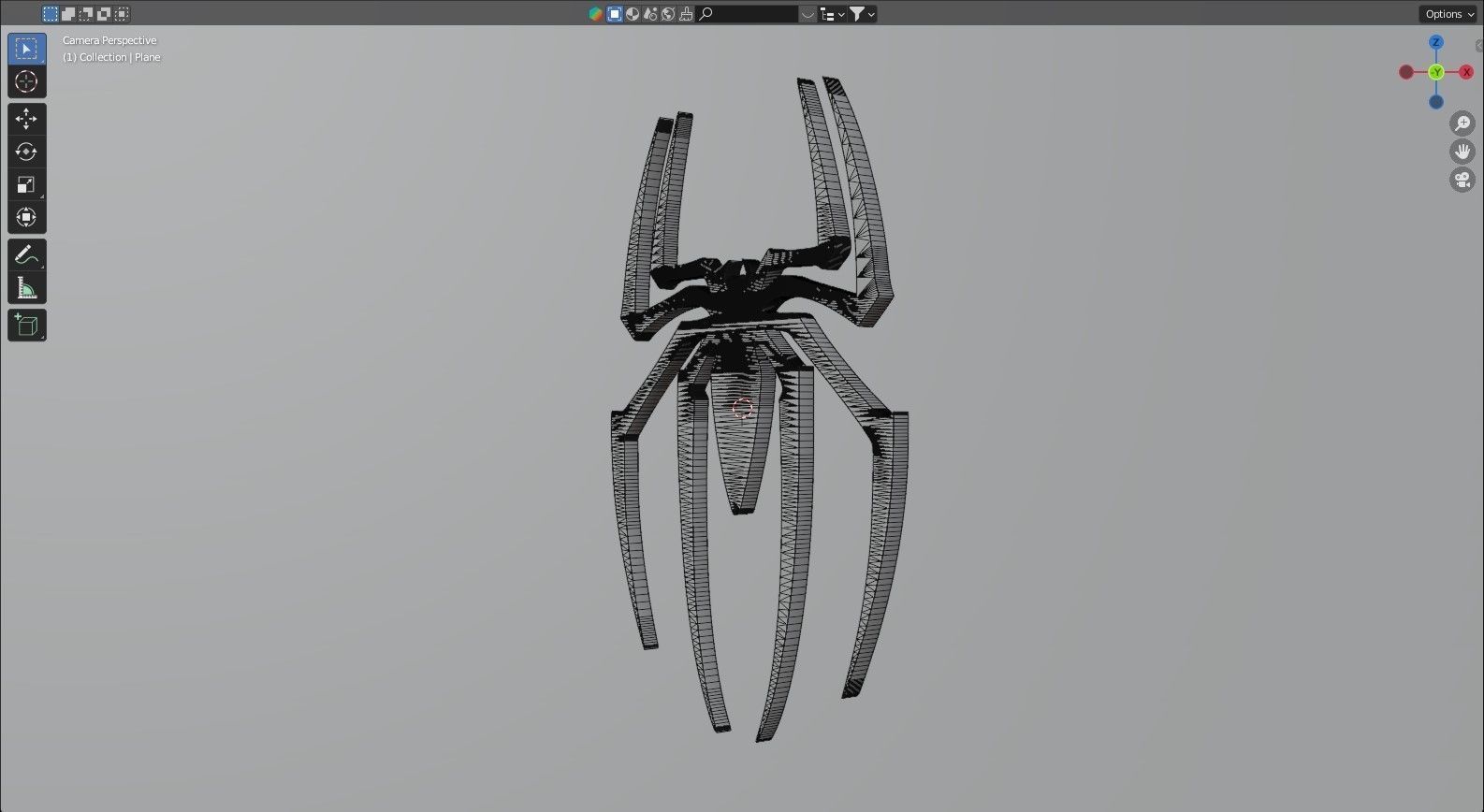The height and width of the screenshot is (812, 1484).
Task: Click the "(1) Collection | Plane" text
Action: (x=111, y=57)
